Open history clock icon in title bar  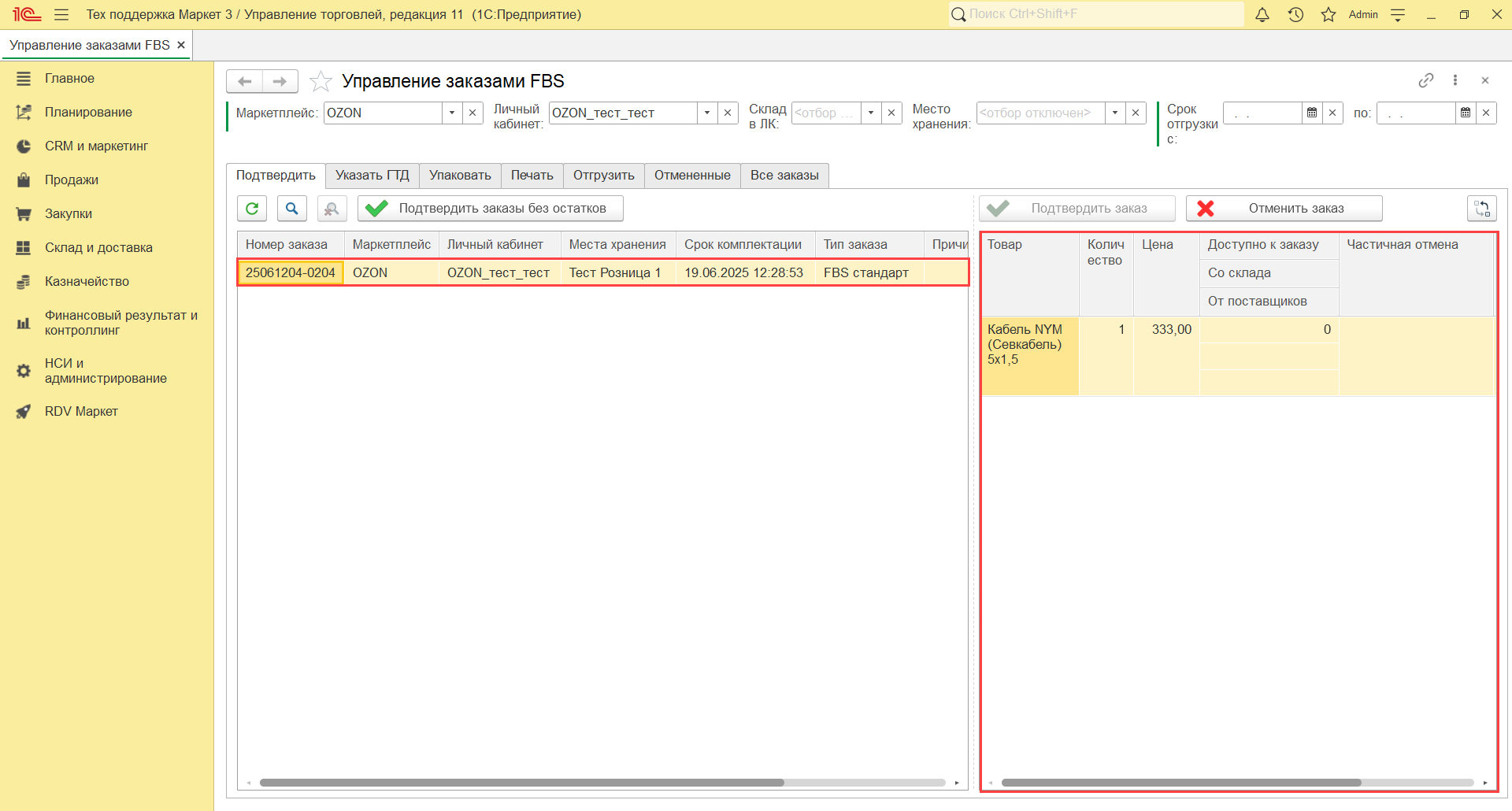point(1295,14)
